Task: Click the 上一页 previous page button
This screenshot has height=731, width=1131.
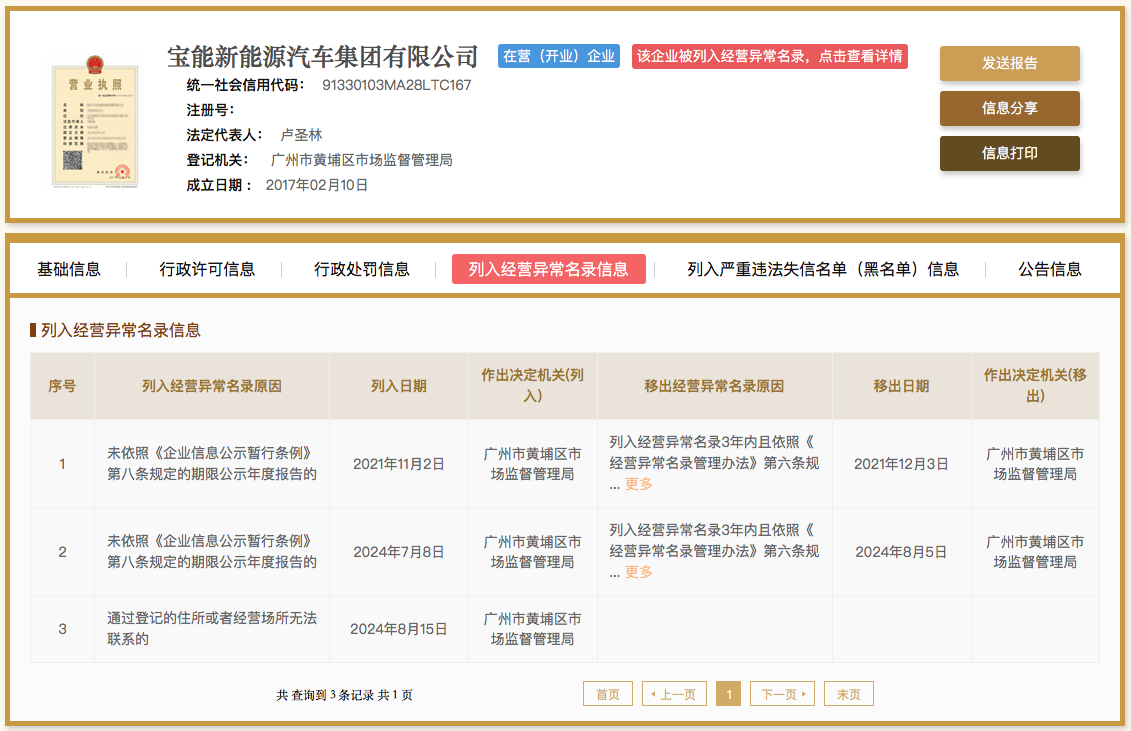Action: 674,694
